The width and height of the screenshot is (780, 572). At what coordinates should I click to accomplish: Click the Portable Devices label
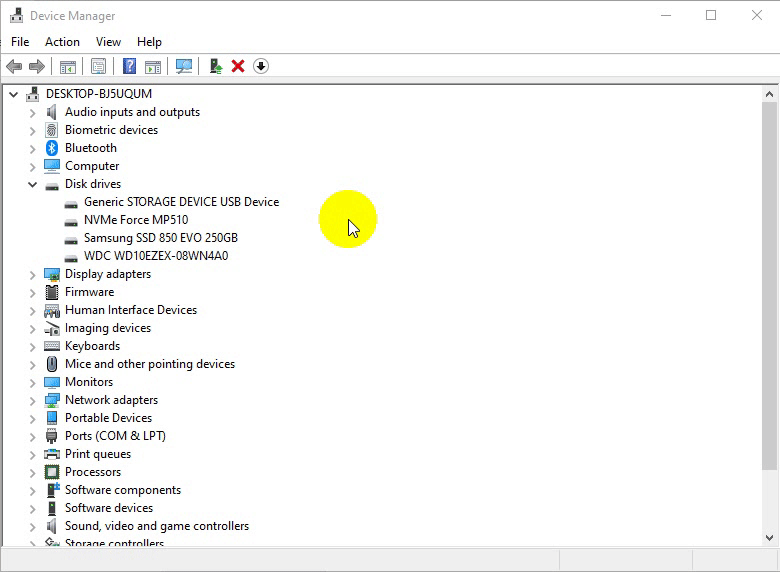[108, 418]
